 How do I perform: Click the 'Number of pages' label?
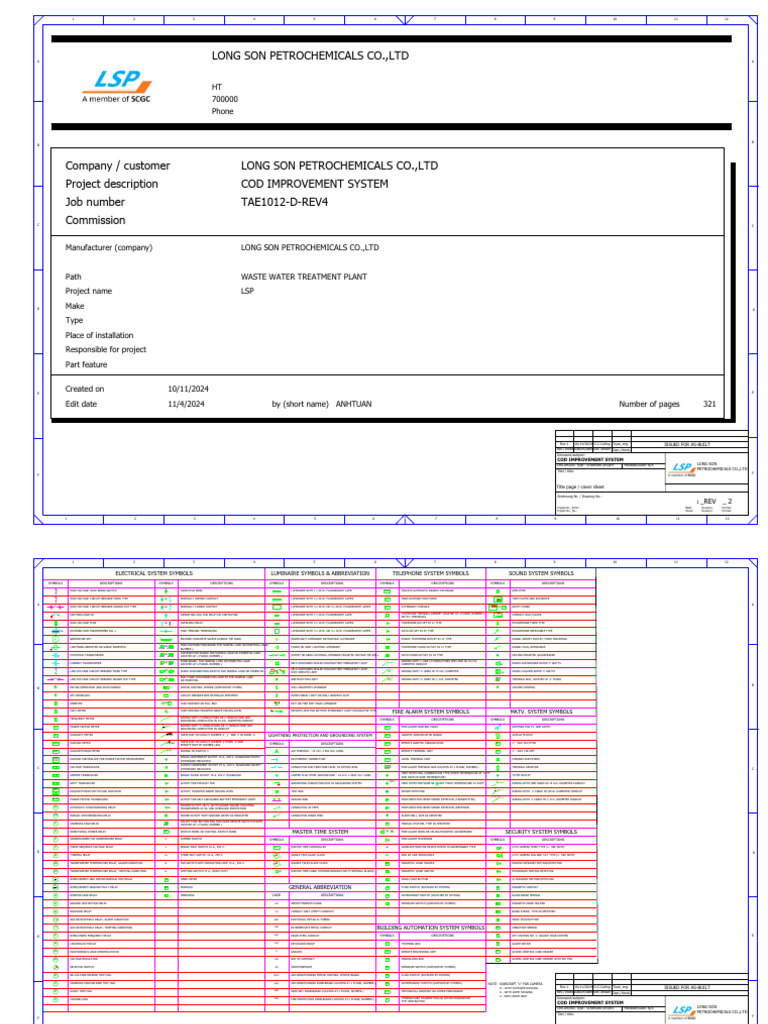click(650, 404)
